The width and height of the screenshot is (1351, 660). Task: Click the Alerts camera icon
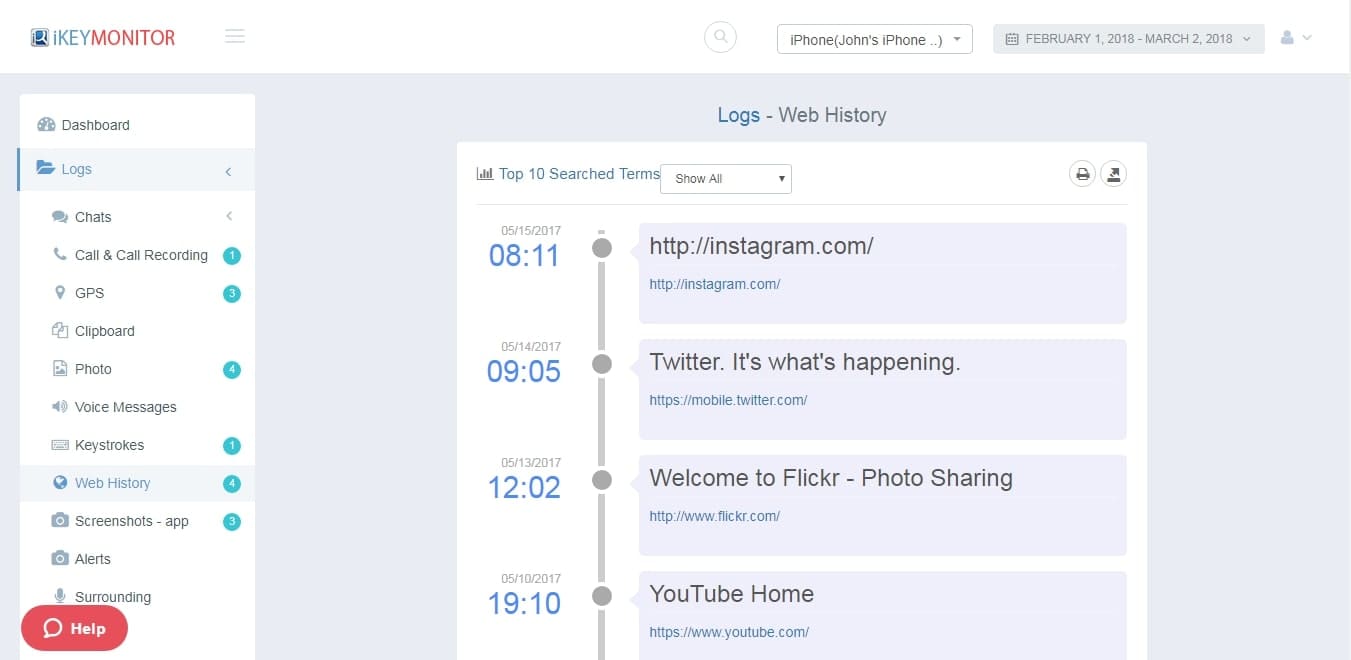tap(60, 558)
